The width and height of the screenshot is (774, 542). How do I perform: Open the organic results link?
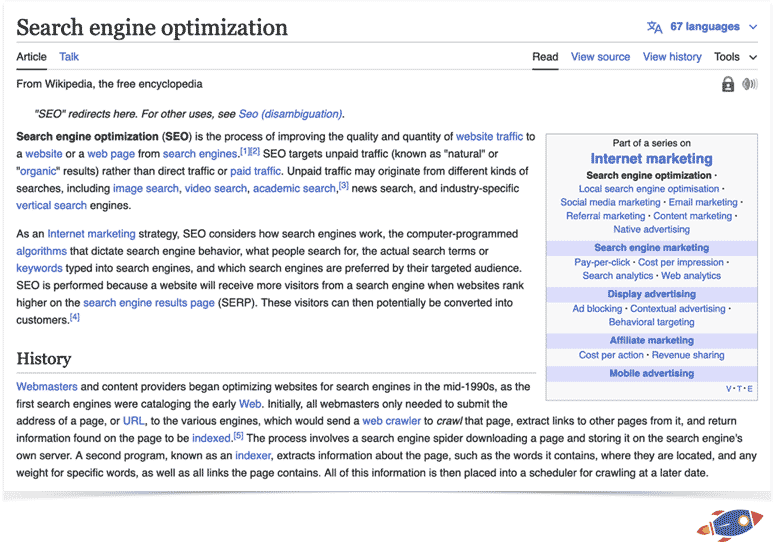click(38, 171)
